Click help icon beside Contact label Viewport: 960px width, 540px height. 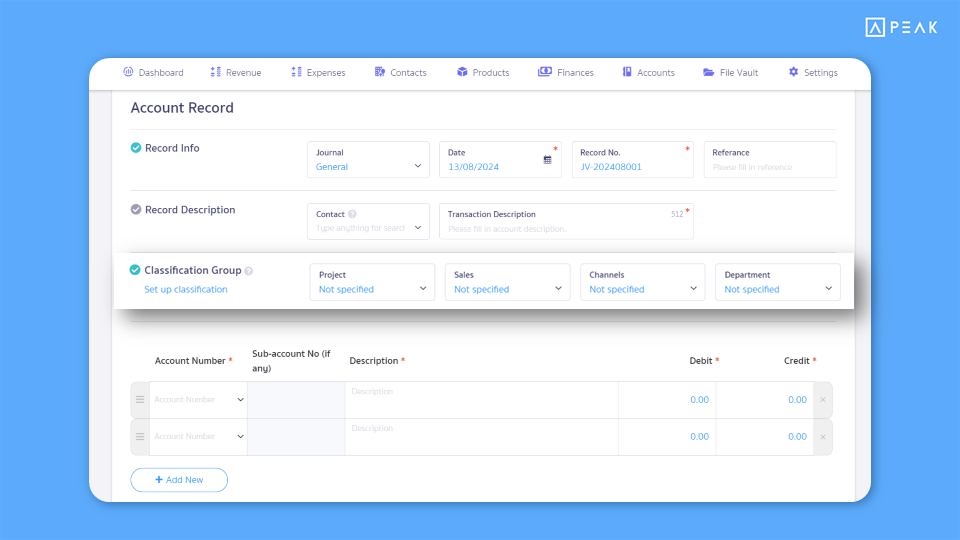352,214
